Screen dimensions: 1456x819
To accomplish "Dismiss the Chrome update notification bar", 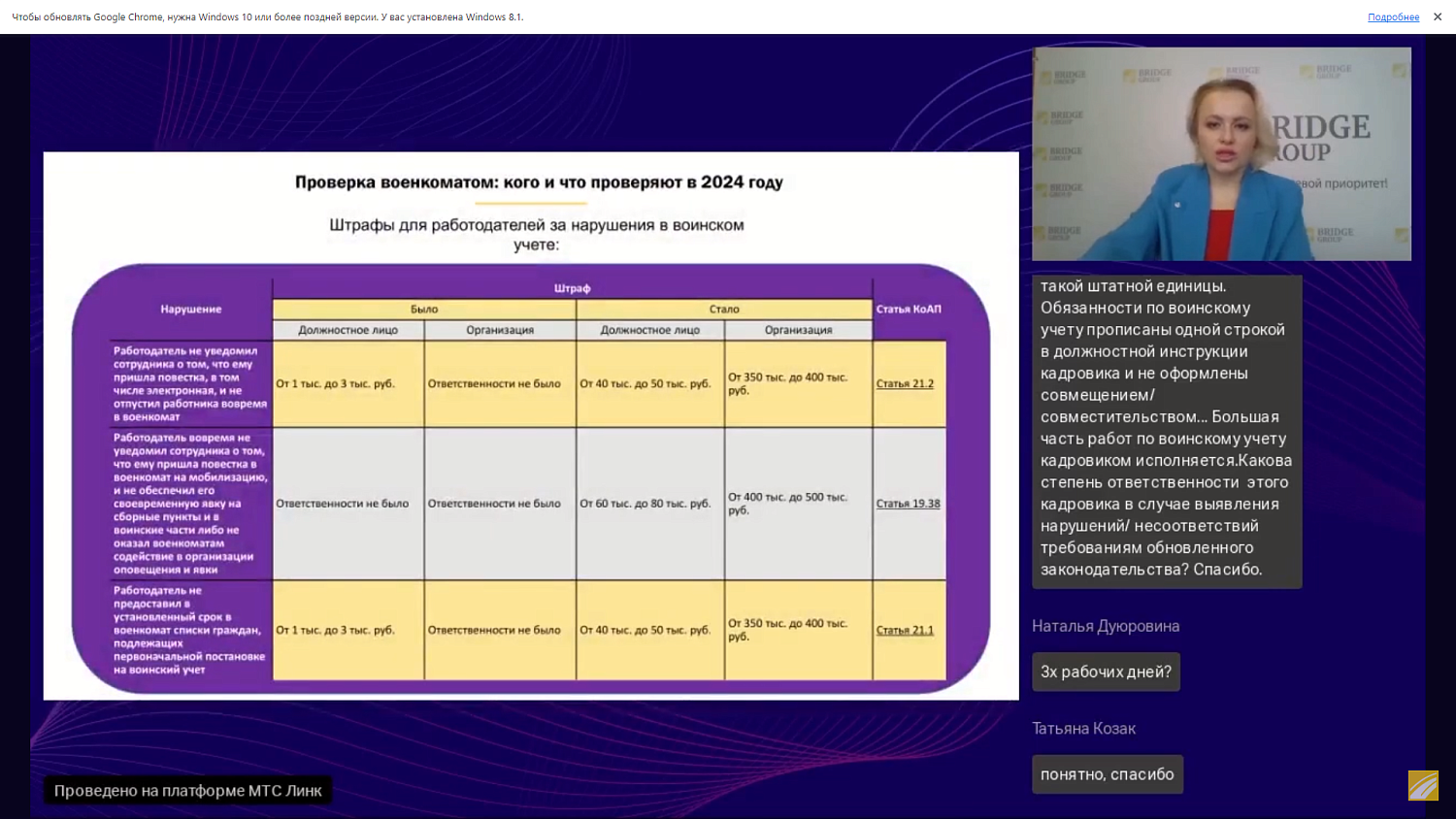I will coord(1438,16).
